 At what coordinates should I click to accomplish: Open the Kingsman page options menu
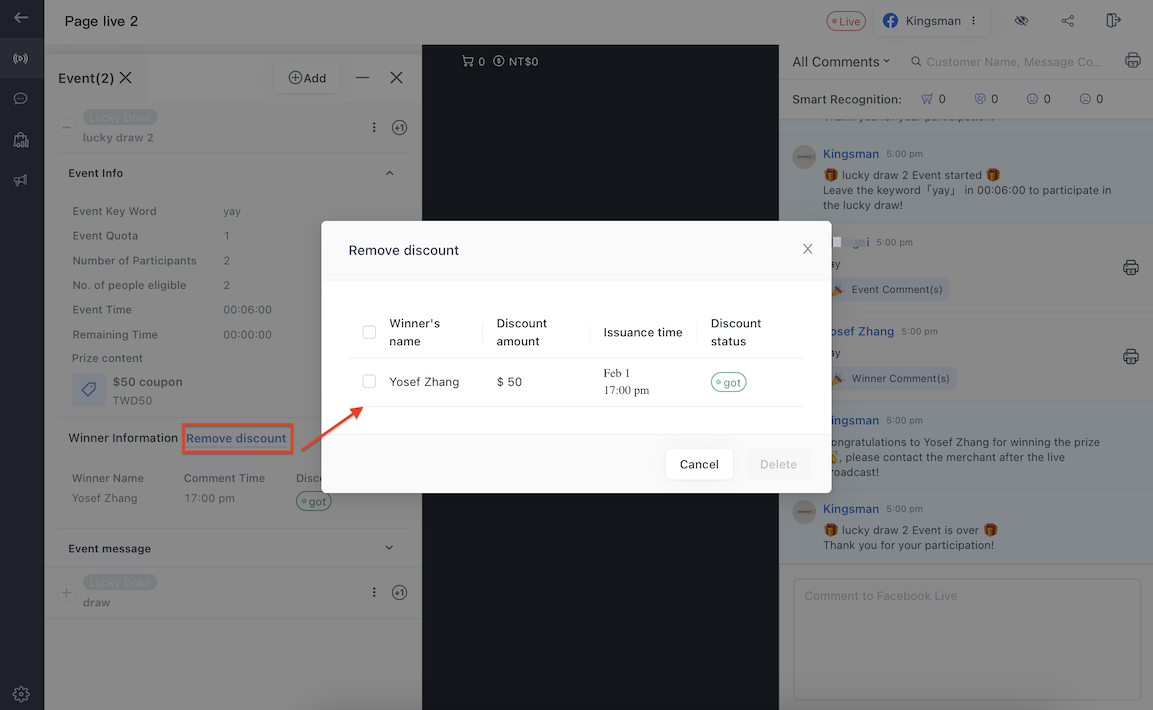pyautogui.click(x=974, y=21)
